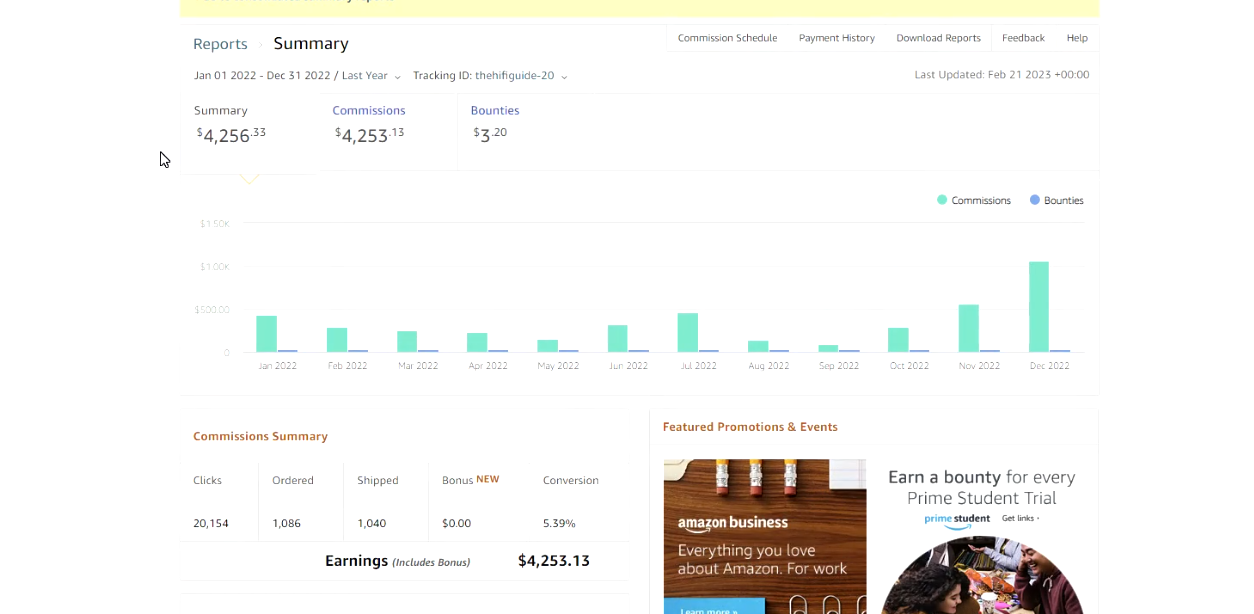Screen dimensions: 1254x614
Task: Click the Conversion value 5.39%
Action: click(559, 523)
